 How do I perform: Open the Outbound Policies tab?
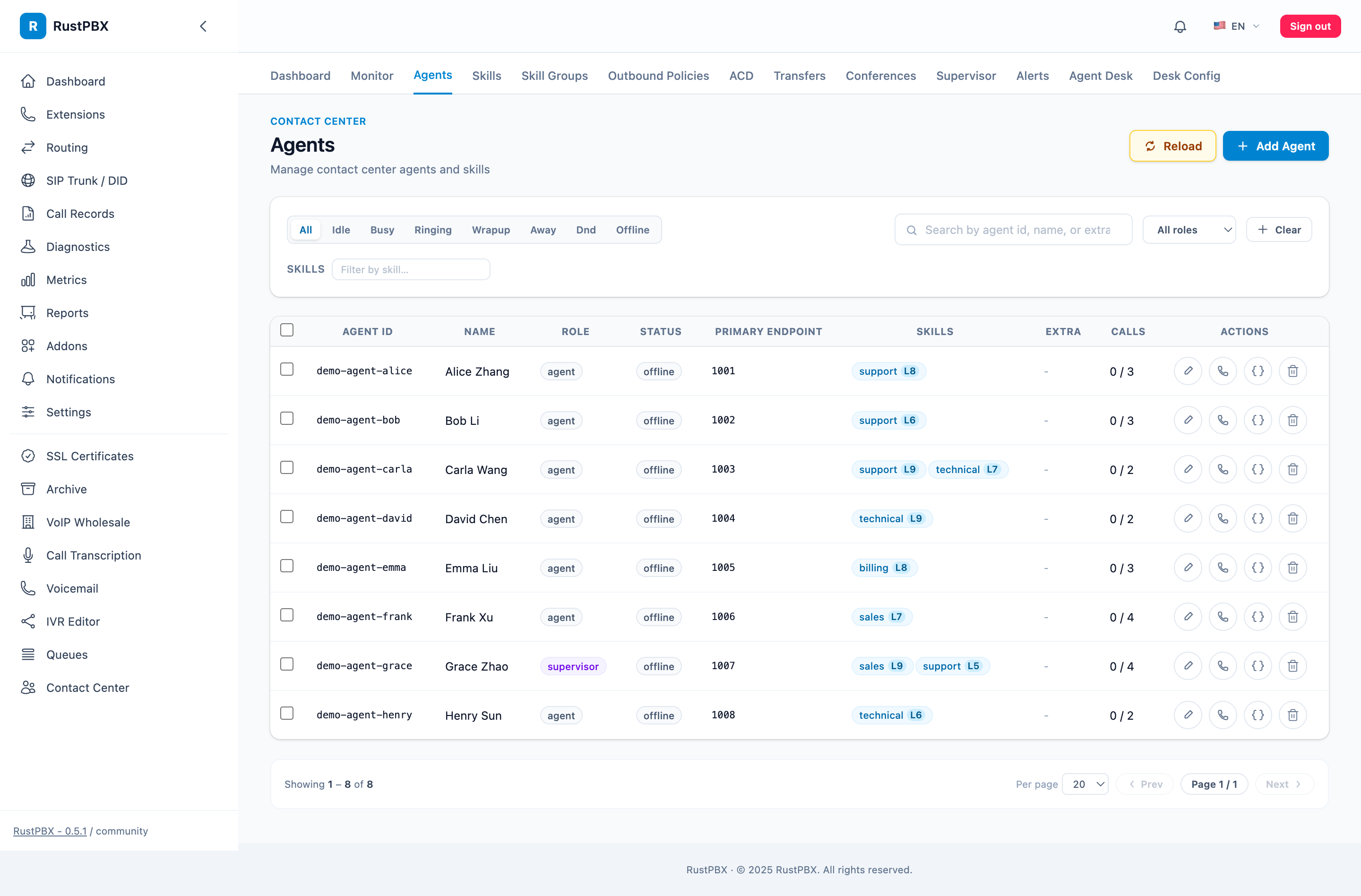[658, 76]
